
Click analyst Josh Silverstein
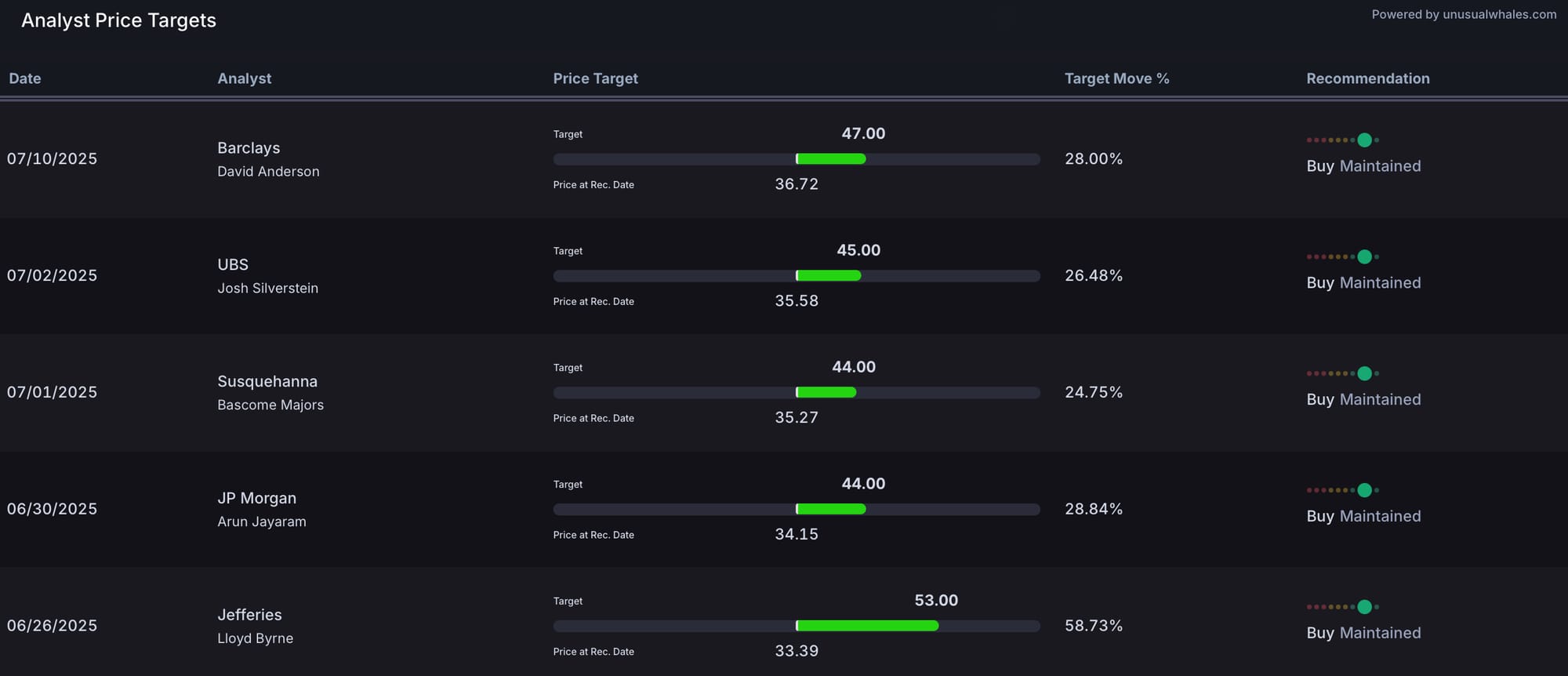tap(268, 289)
